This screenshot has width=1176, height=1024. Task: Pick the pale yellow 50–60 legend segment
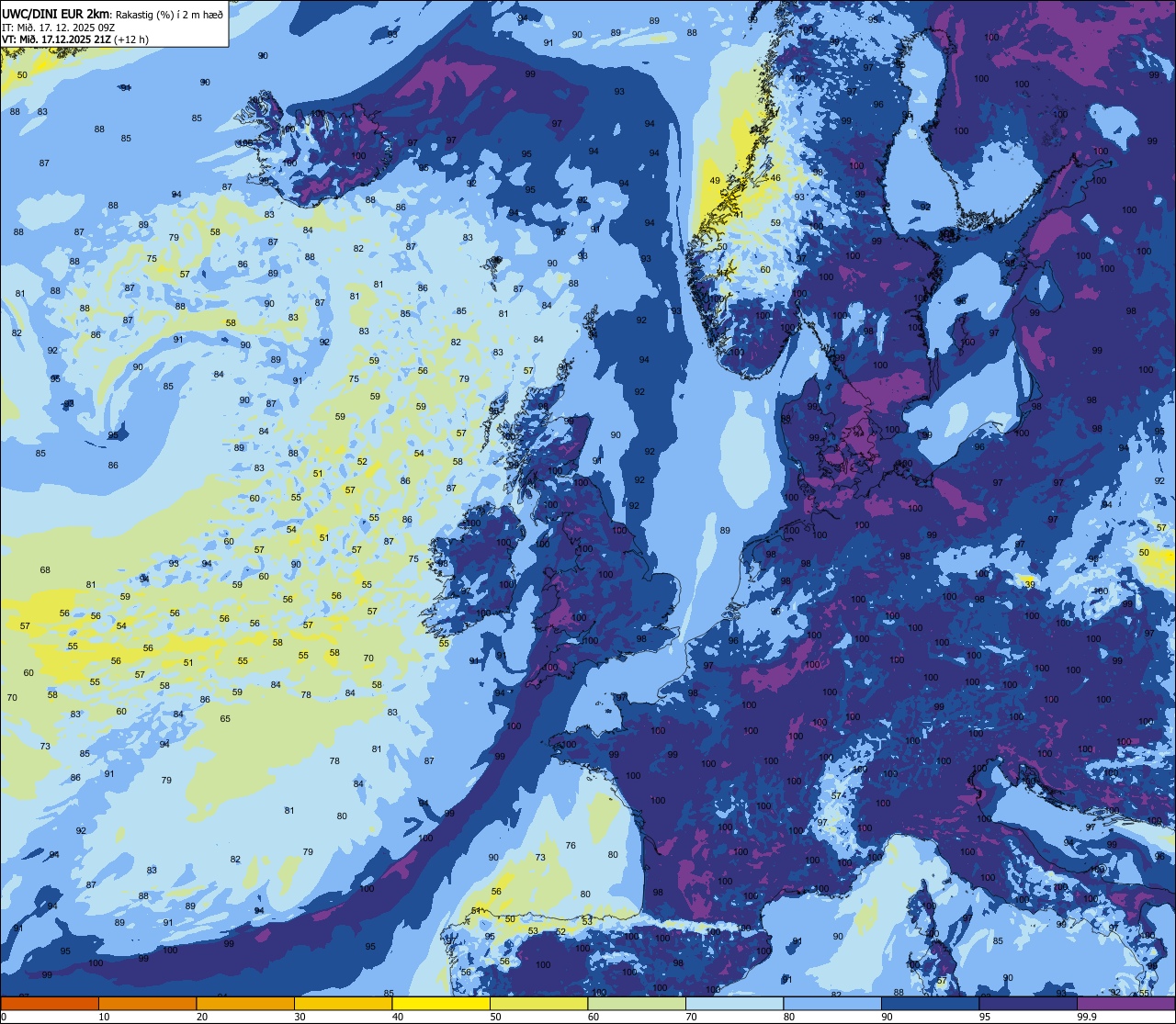point(538,1003)
